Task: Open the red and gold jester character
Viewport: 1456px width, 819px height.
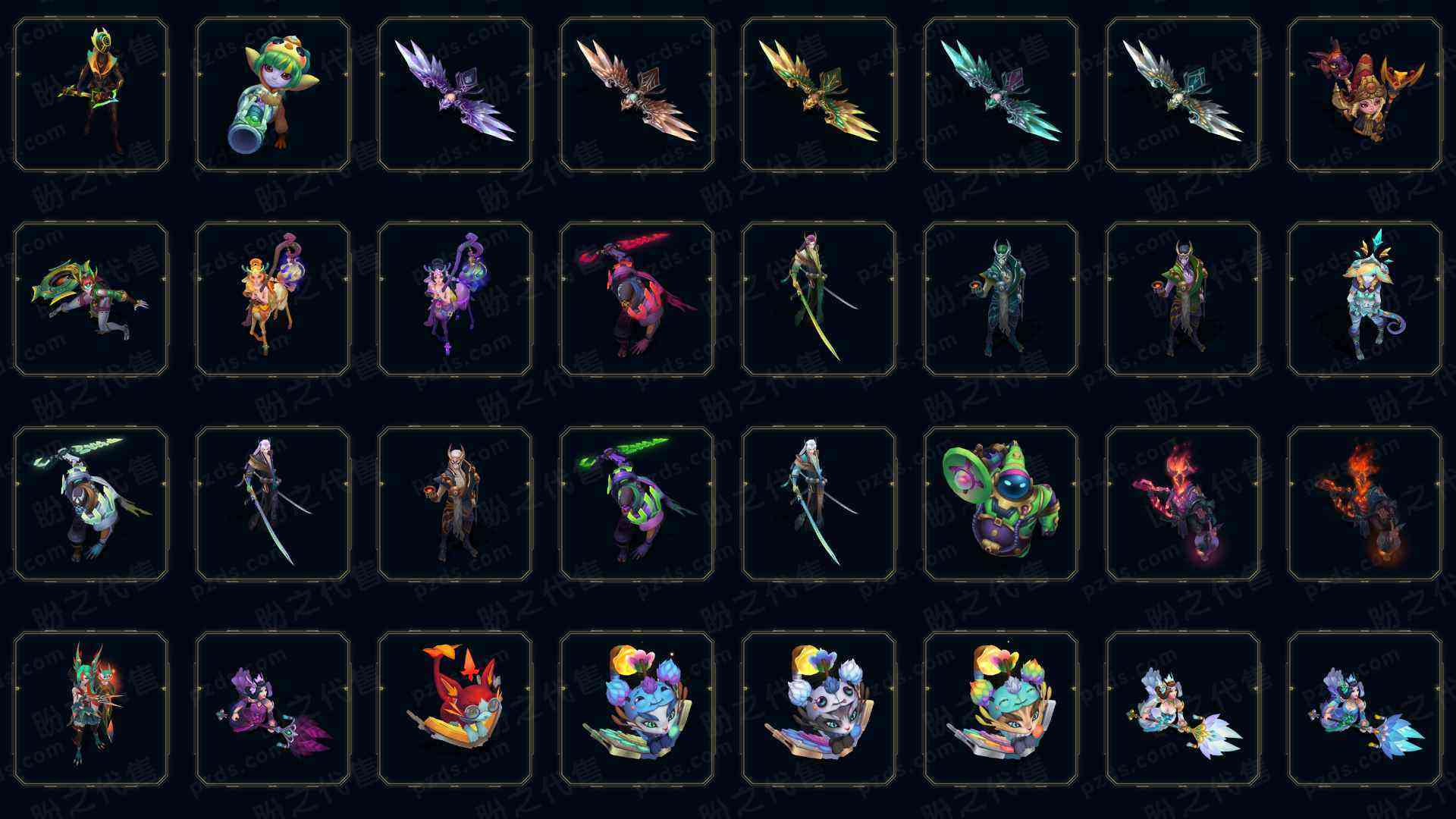Action: [1365, 95]
